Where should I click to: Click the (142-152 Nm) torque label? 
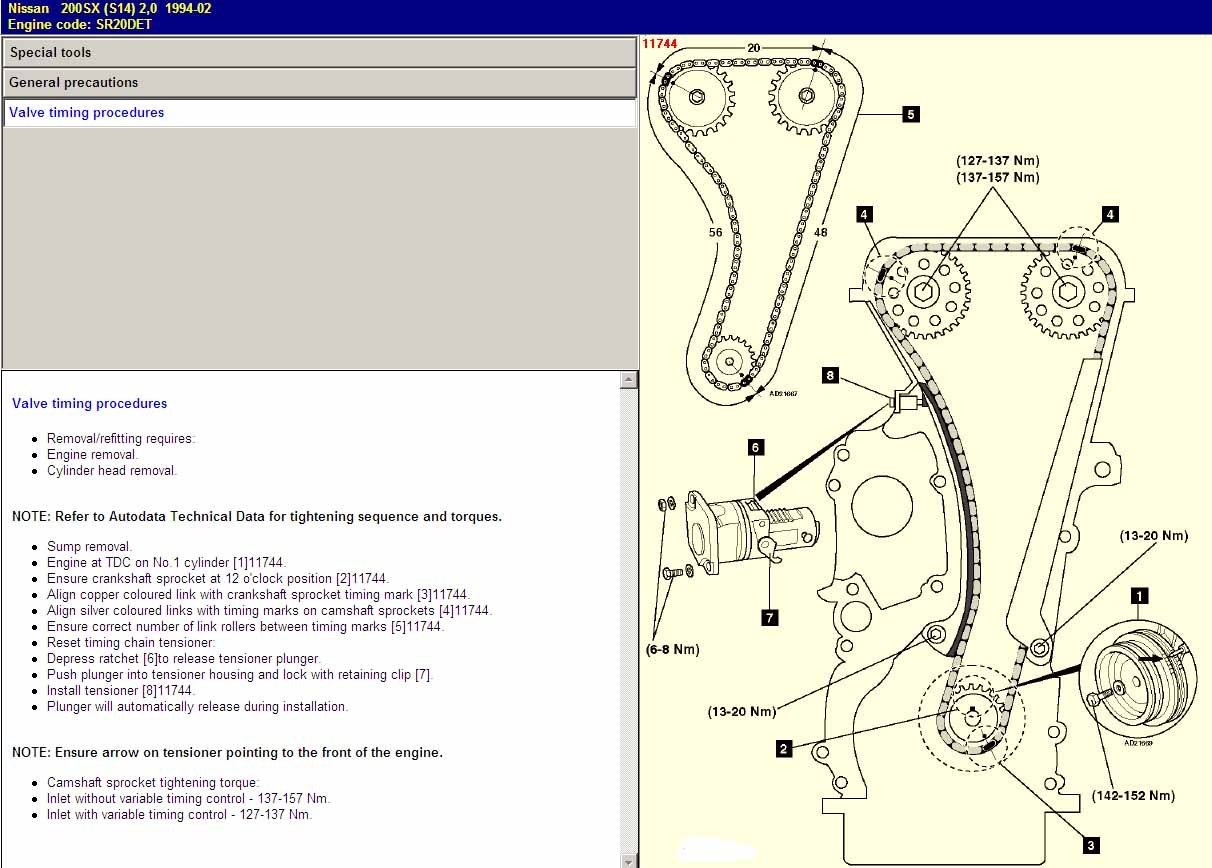coord(1133,796)
